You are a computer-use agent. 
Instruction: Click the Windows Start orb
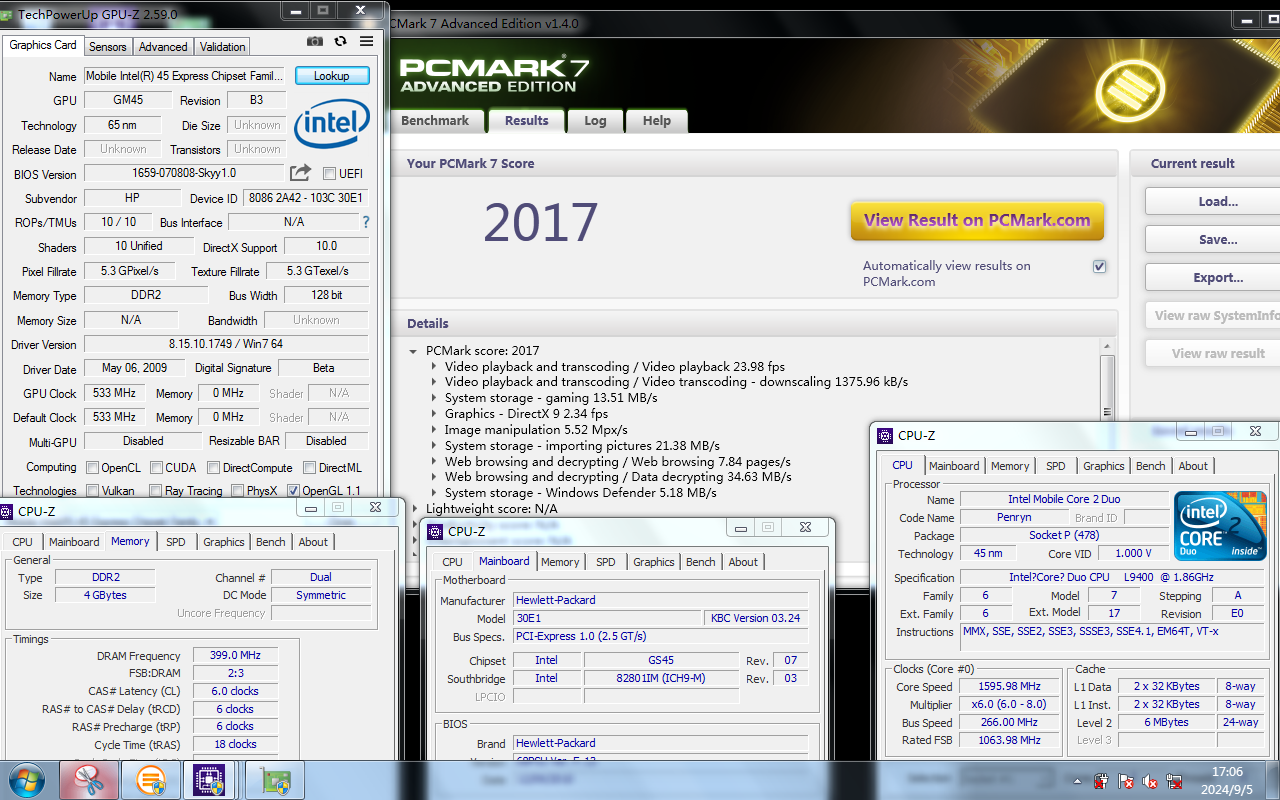pyautogui.click(x=26, y=780)
